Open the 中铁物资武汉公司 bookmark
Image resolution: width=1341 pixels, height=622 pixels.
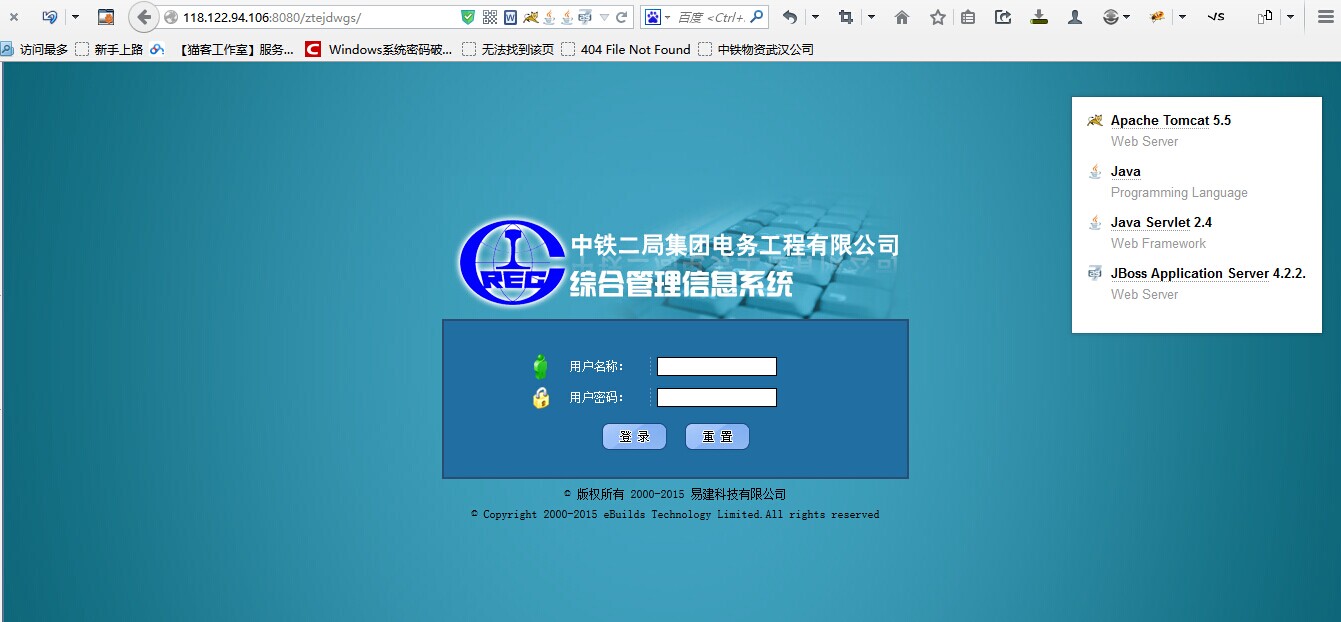(x=756, y=49)
